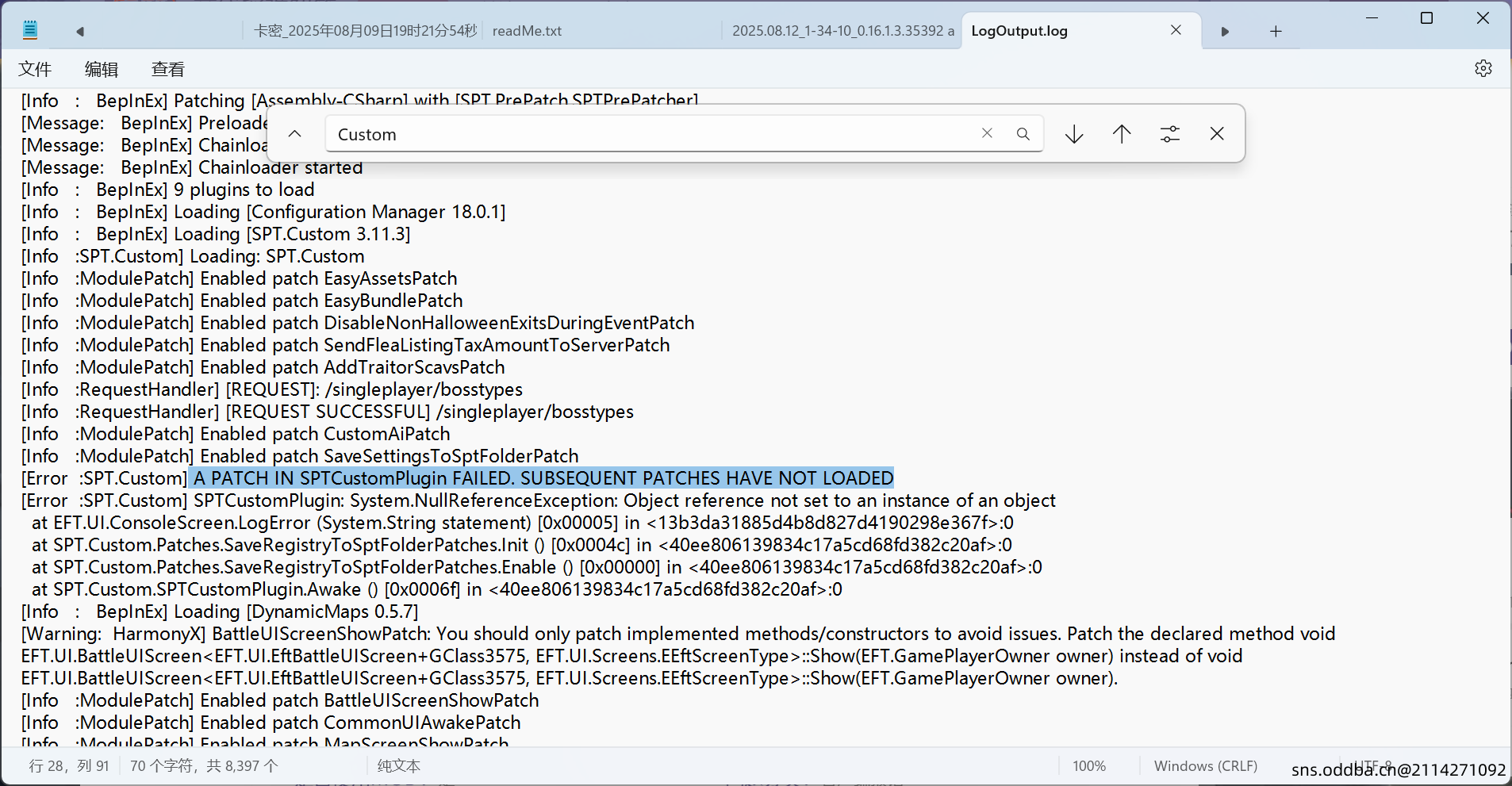Click line Enabled patch AddTraitorScavsPatch

click(x=263, y=367)
